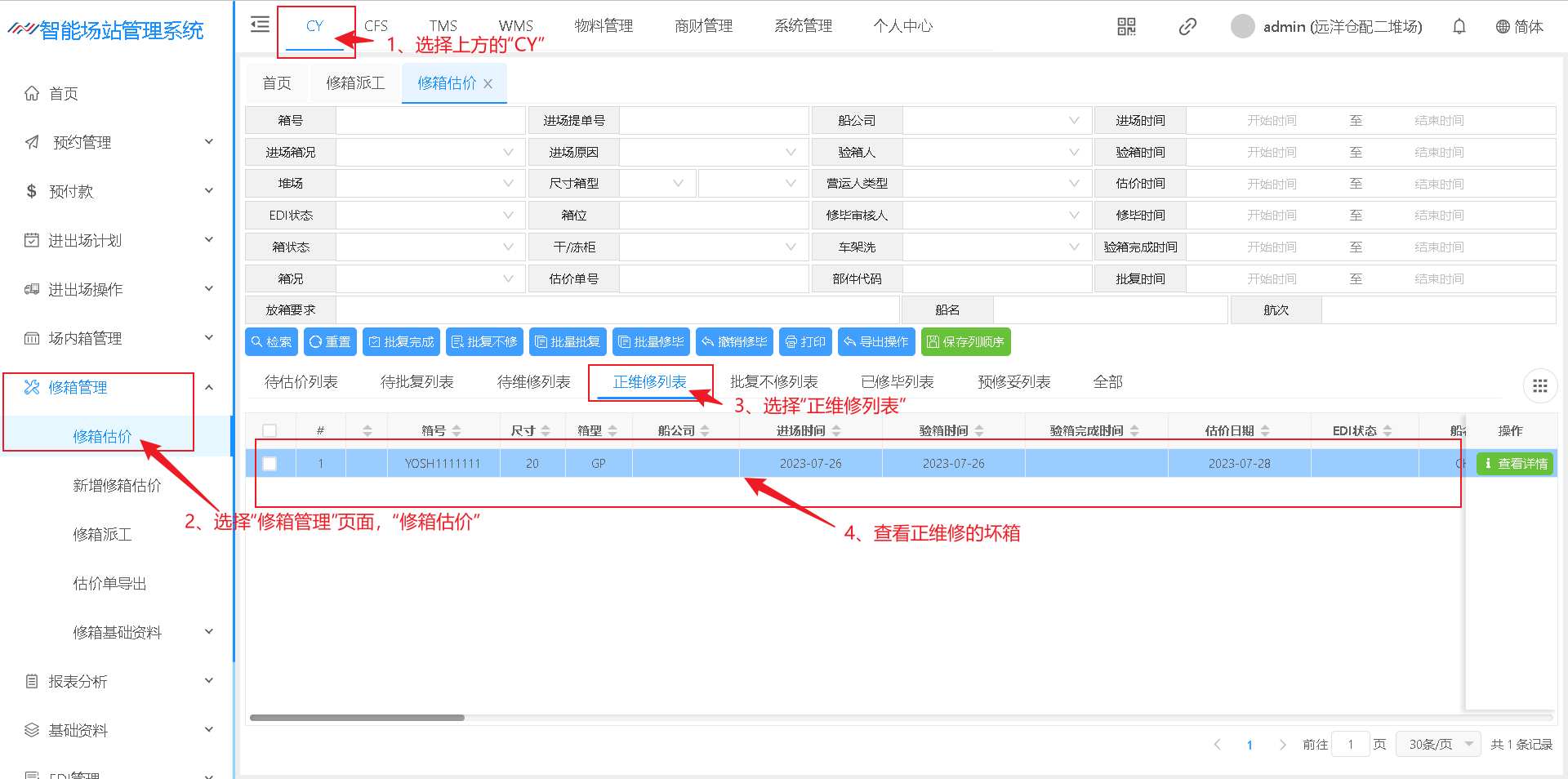
Task: Tick the select-all checkbox in table header
Action: pos(269,431)
